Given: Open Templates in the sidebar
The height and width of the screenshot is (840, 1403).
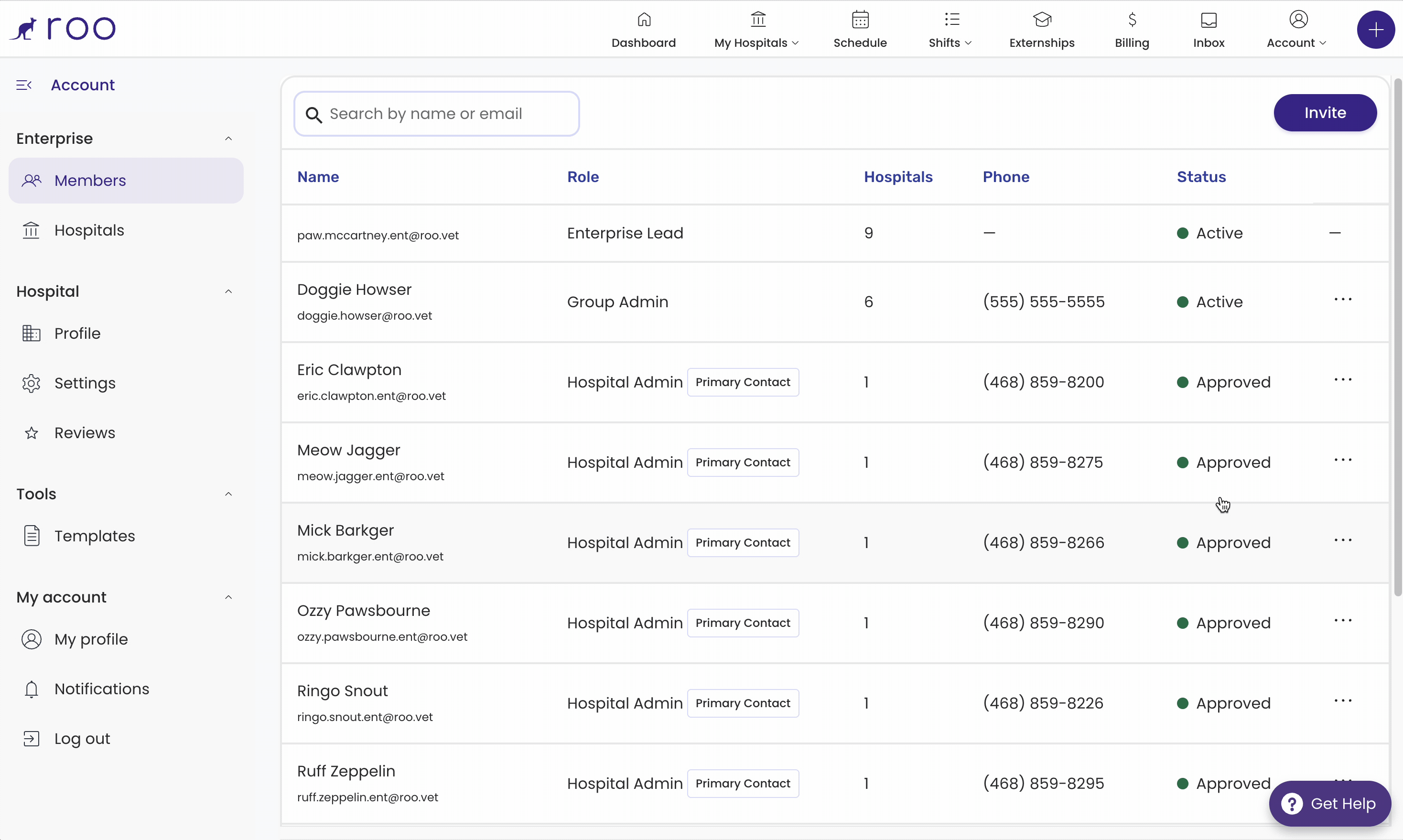Looking at the screenshot, I should [95, 536].
